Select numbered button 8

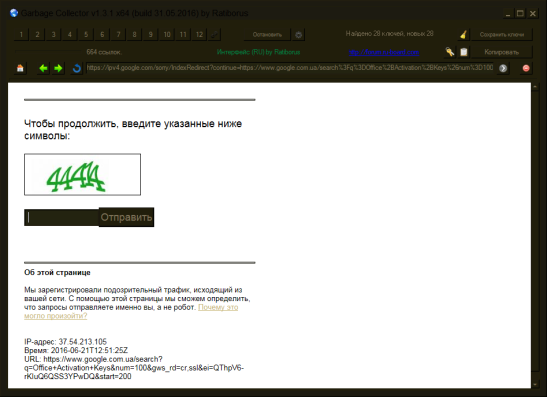(134, 35)
